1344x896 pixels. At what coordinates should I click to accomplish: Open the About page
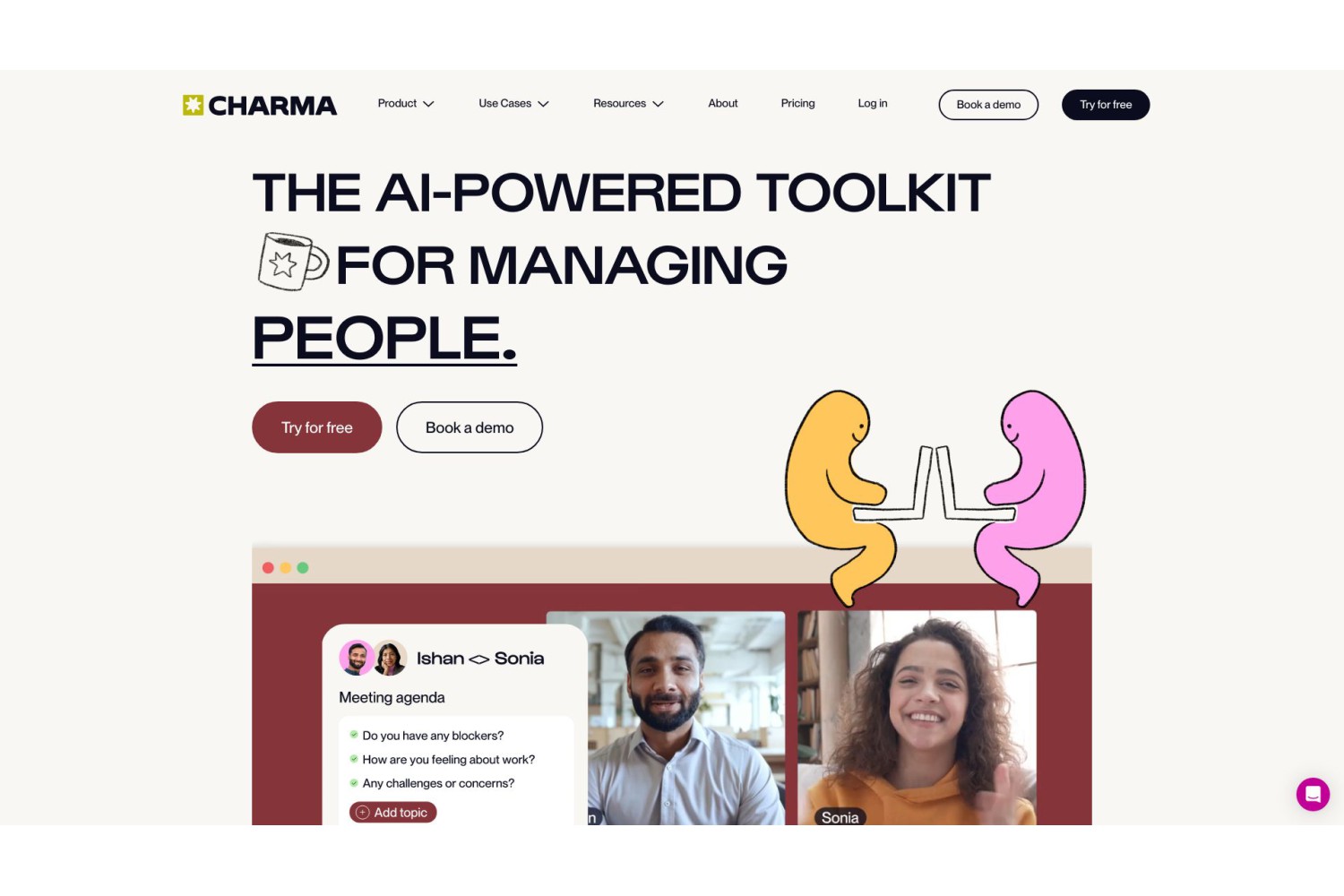click(x=723, y=104)
